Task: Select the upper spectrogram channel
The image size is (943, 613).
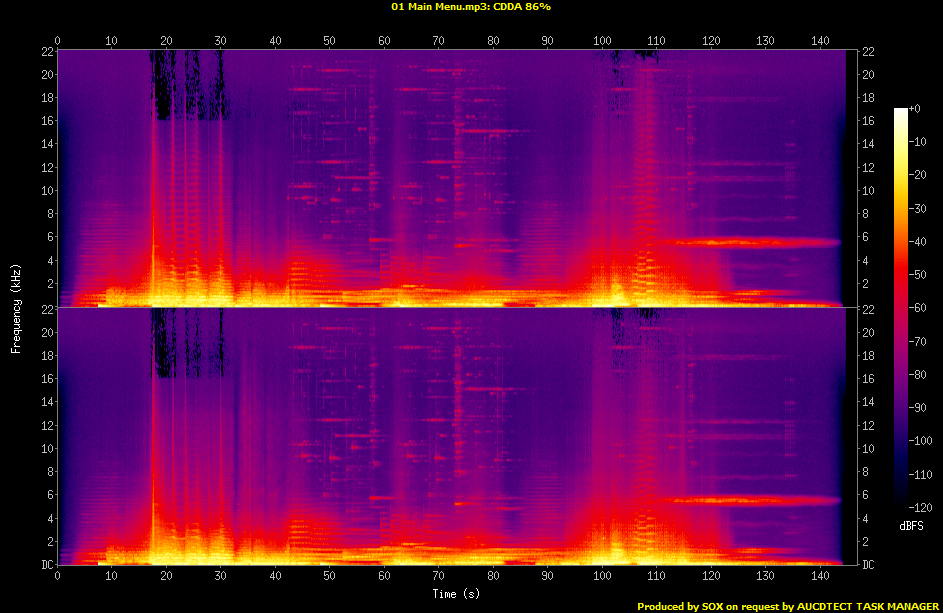Action: pyautogui.click(x=450, y=175)
